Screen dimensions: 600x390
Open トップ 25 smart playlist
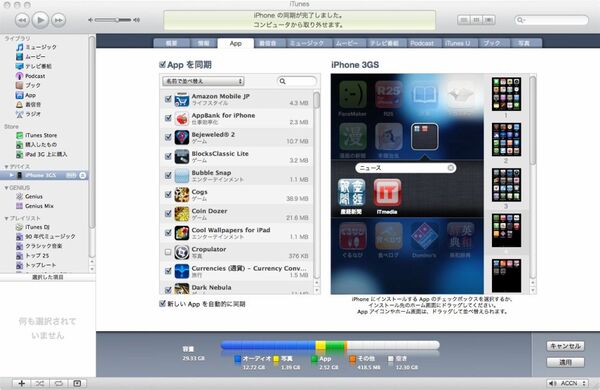(33, 255)
